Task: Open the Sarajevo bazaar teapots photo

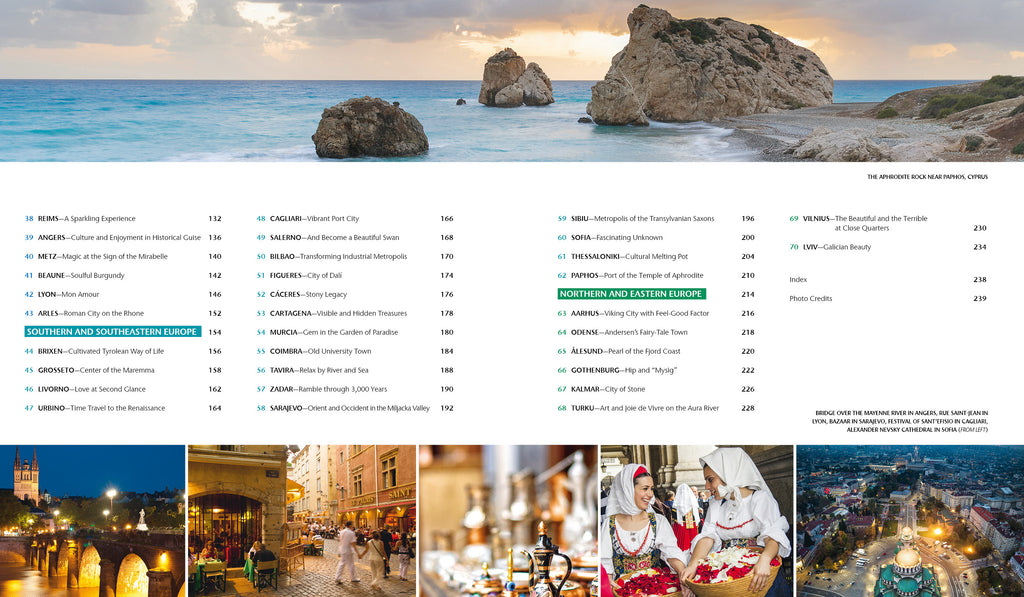Action: 507,521
